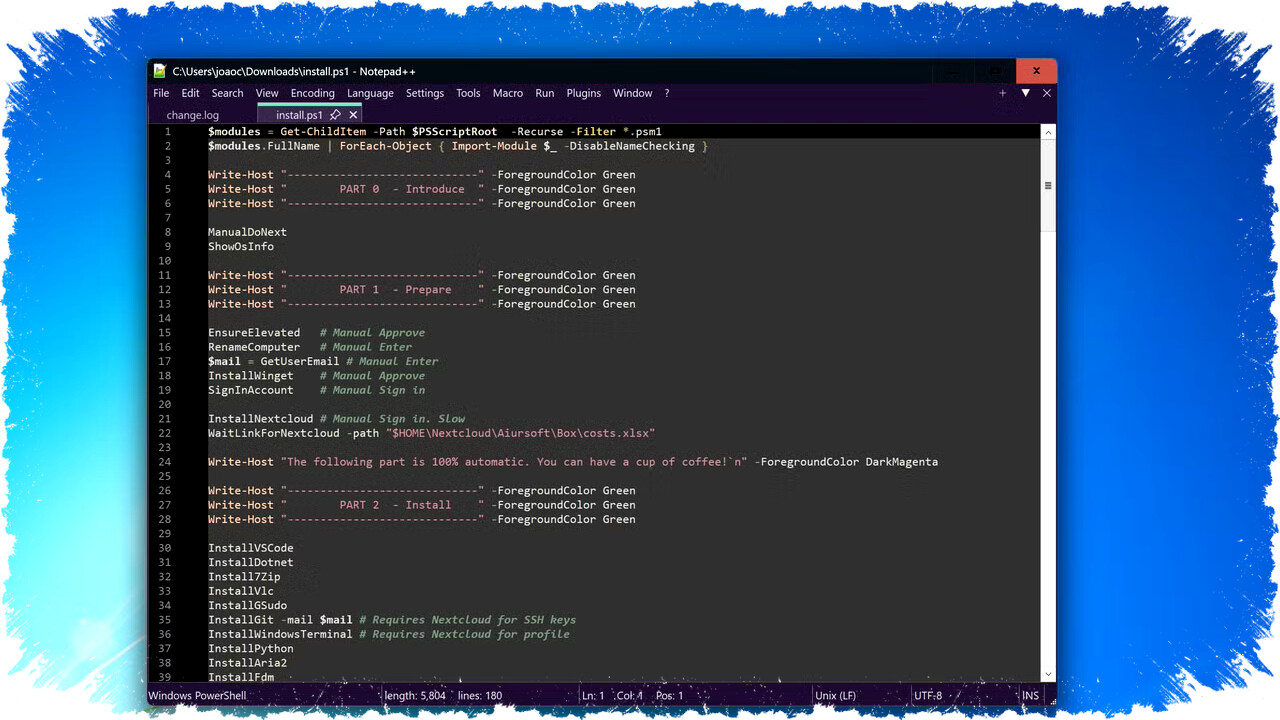Click the pin icon on install.ps1 tab
The image size is (1280, 720).
(336, 115)
